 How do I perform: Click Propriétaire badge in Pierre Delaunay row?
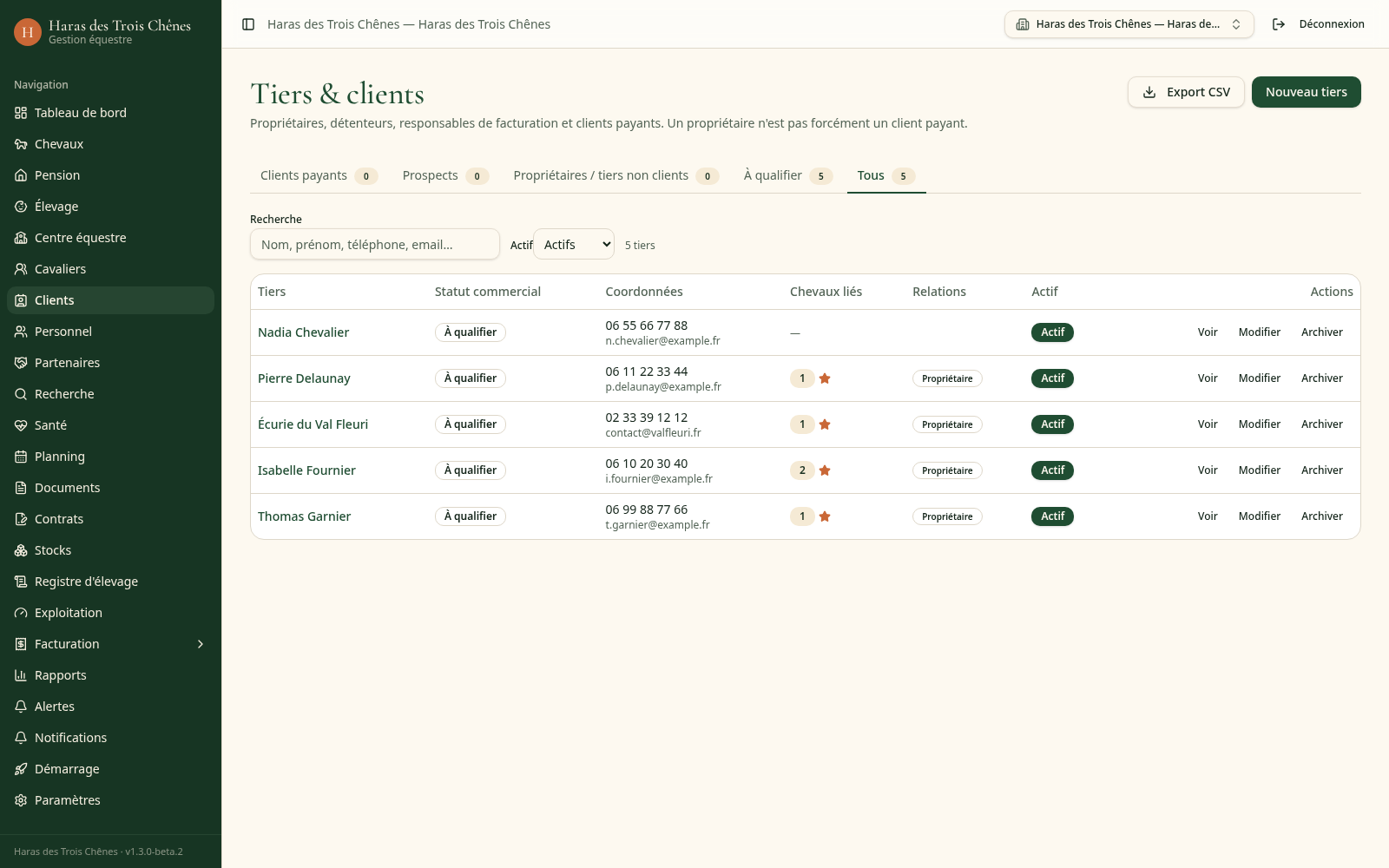click(947, 378)
